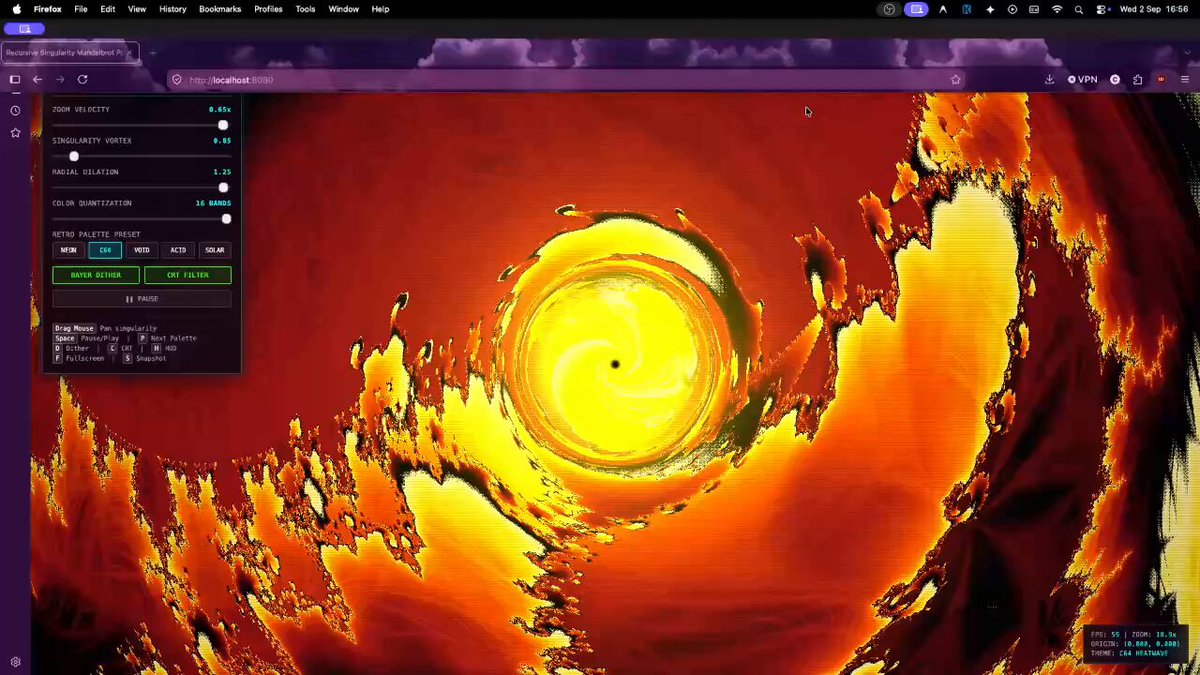This screenshot has height=675, width=1200.
Task: Open the History menu in menu bar
Action: 173,9
